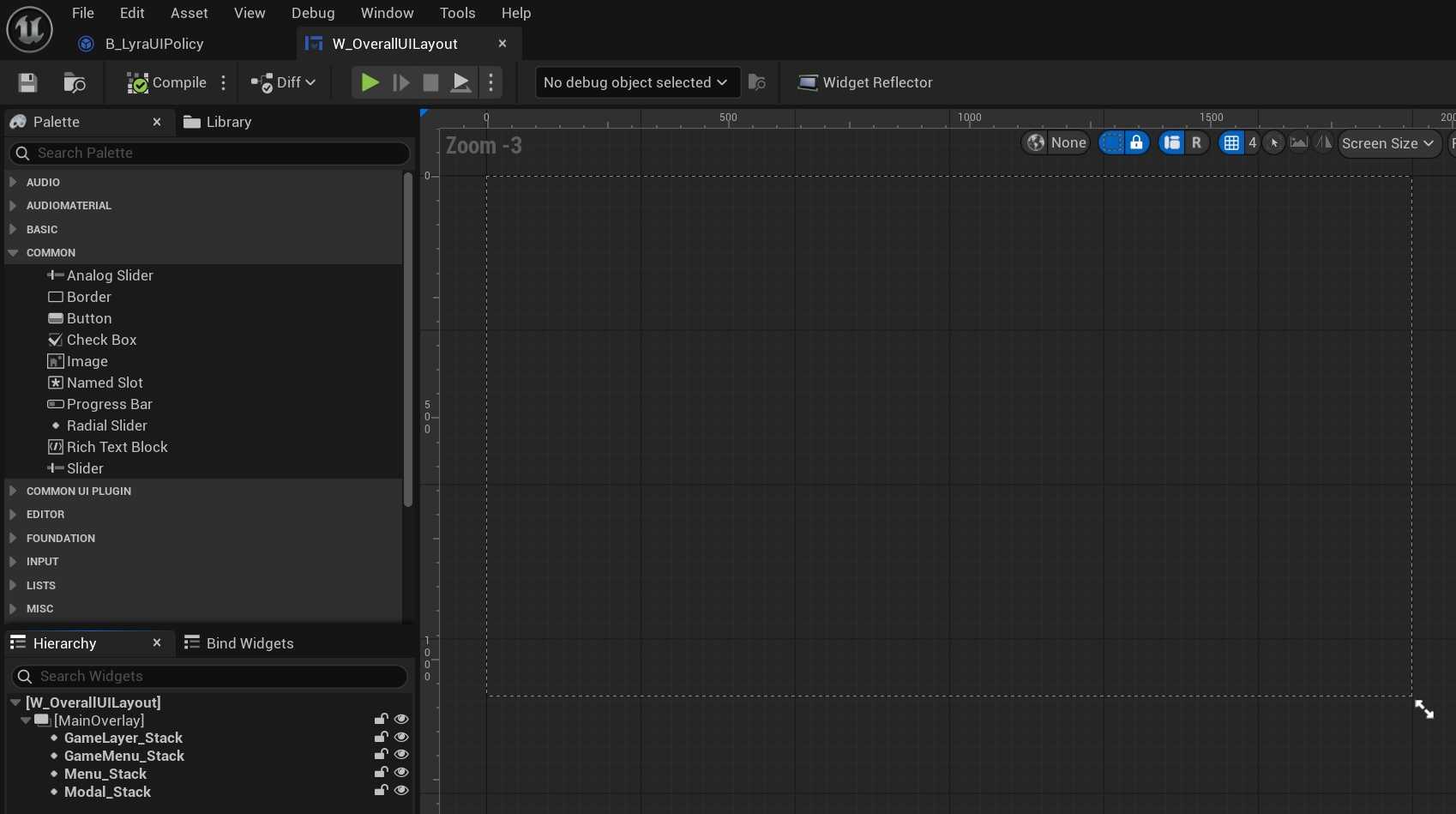Open the Widget Reflector tool

pyautogui.click(x=864, y=82)
